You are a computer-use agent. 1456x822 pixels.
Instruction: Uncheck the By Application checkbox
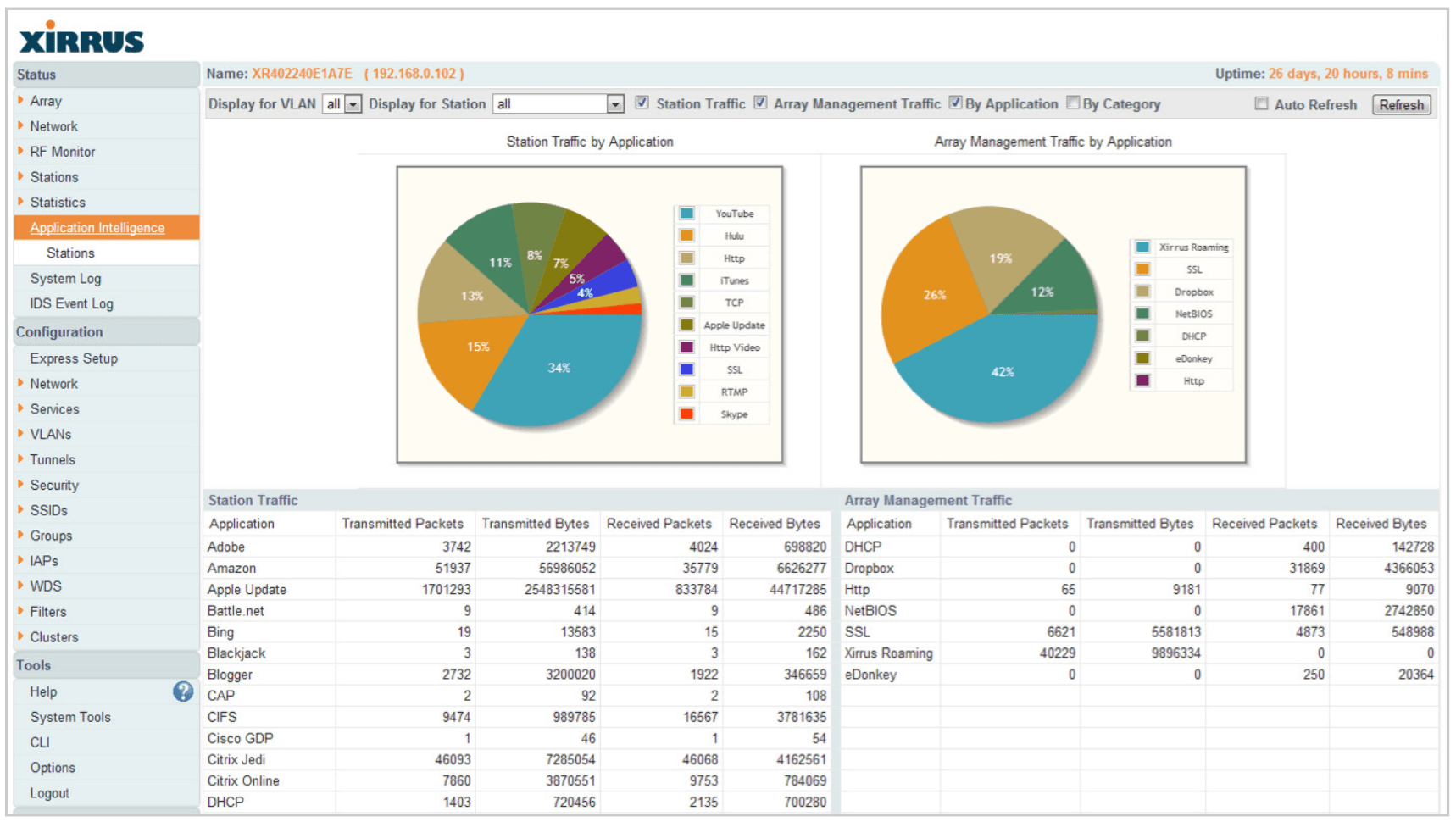[955, 103]
